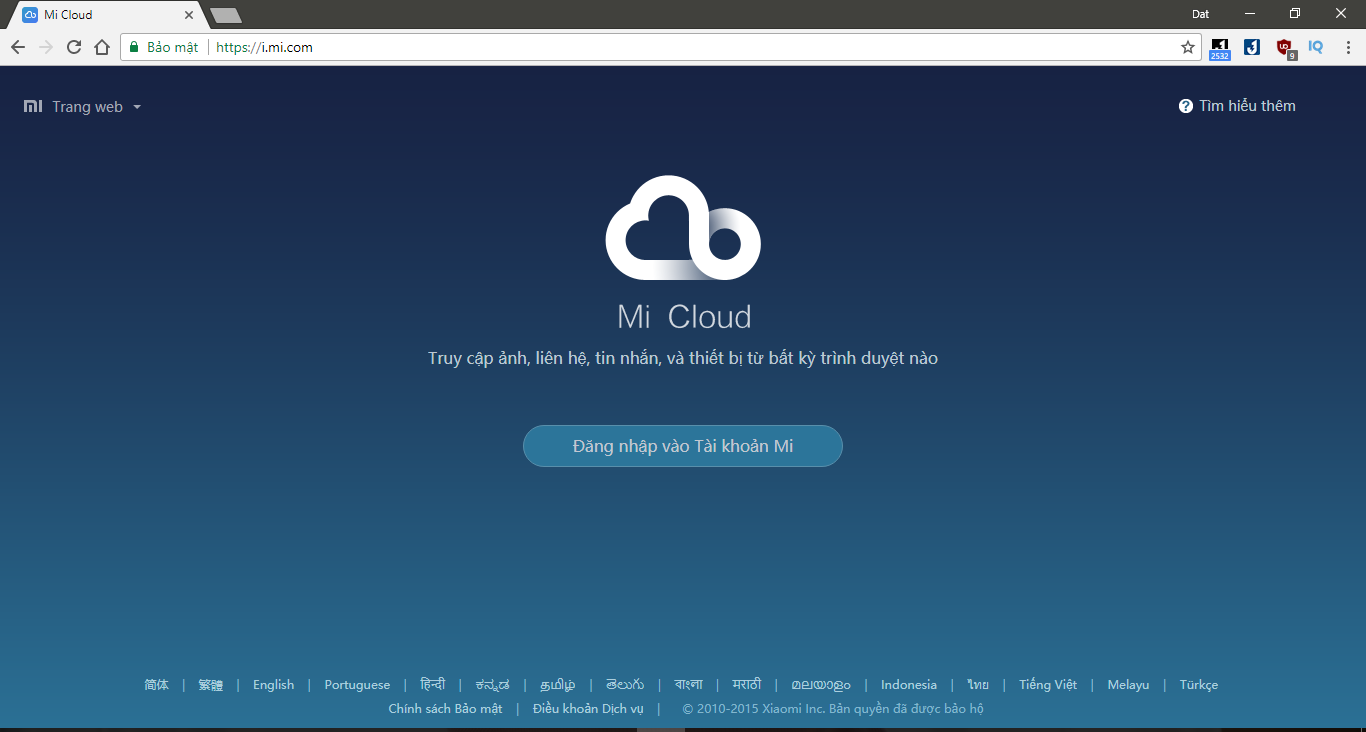Open a new browser tab
This screenshot has height=732, width=1366.
coord(226,15)
